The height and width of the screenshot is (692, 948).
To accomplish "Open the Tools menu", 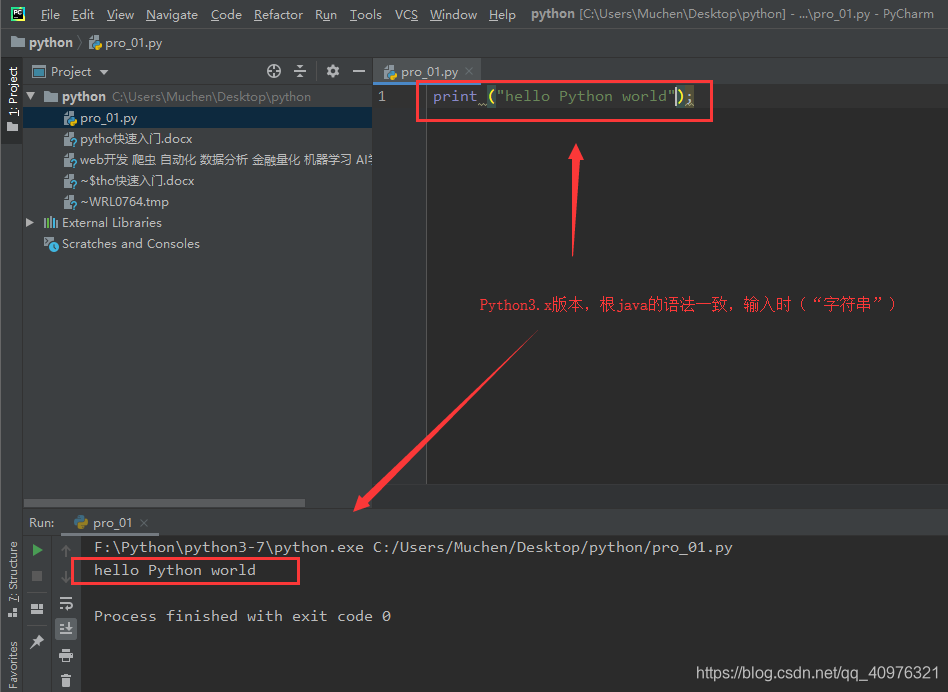I will (x=366, y=15).
